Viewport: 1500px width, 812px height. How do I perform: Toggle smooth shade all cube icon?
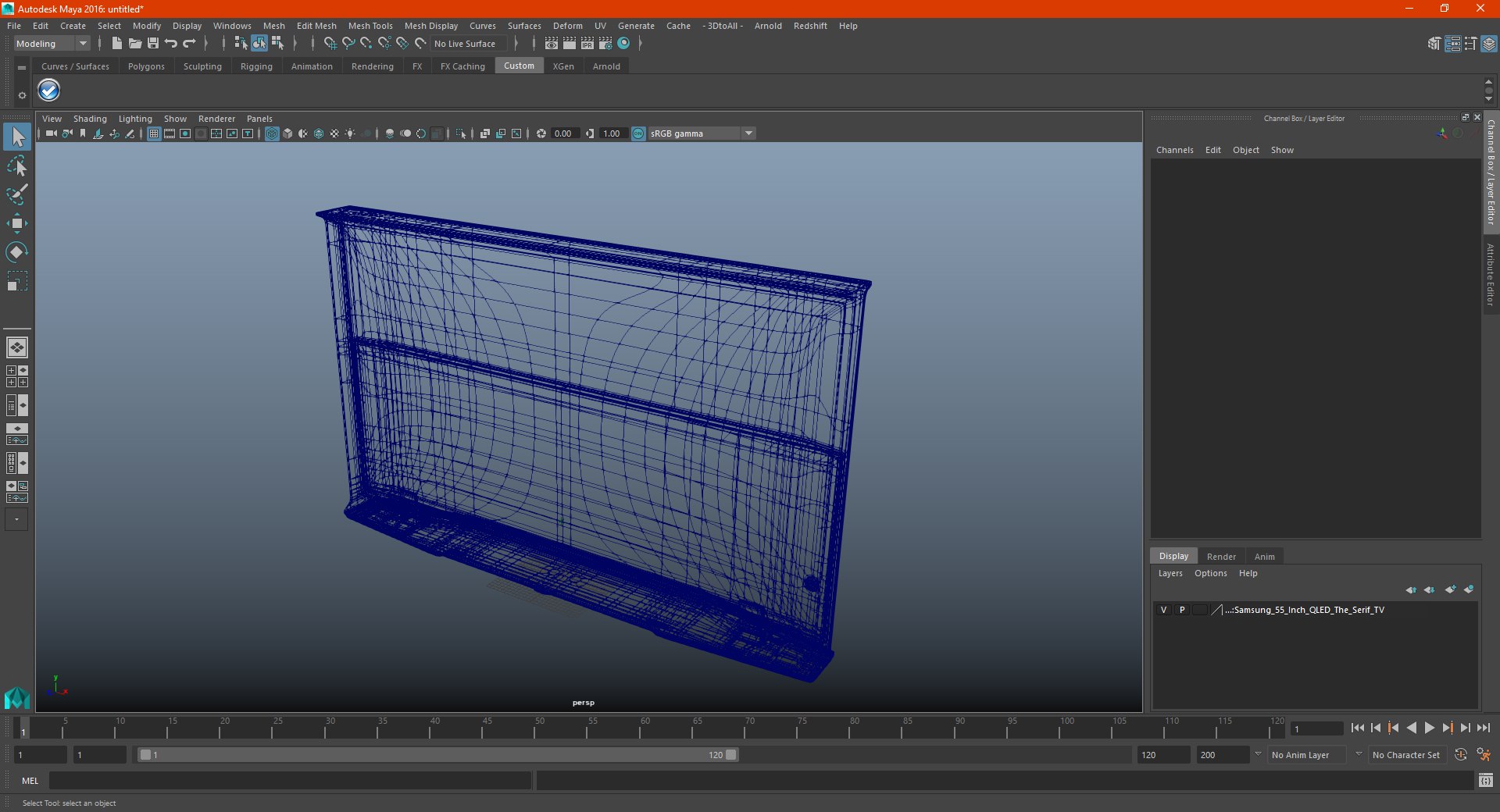click(x=287, y=134)
